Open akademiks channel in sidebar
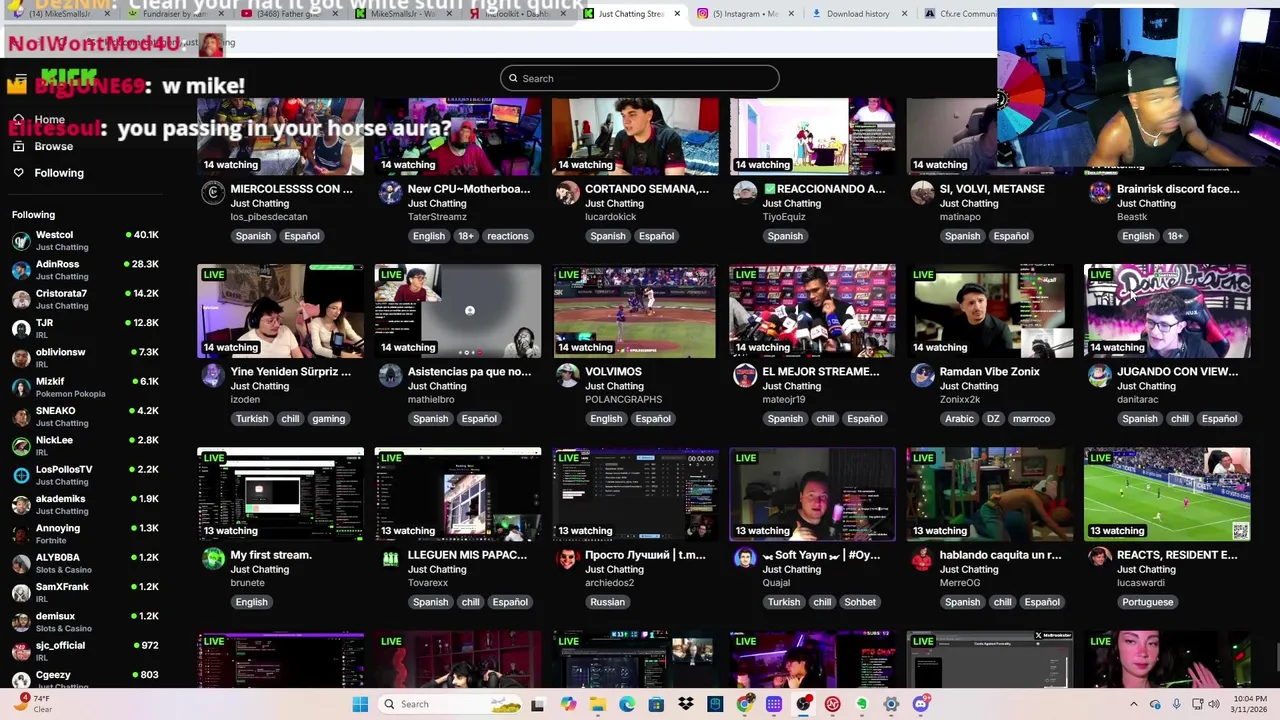Image resolution: width=1280 pixels, height=720 pixels. [x=85, y=505]
